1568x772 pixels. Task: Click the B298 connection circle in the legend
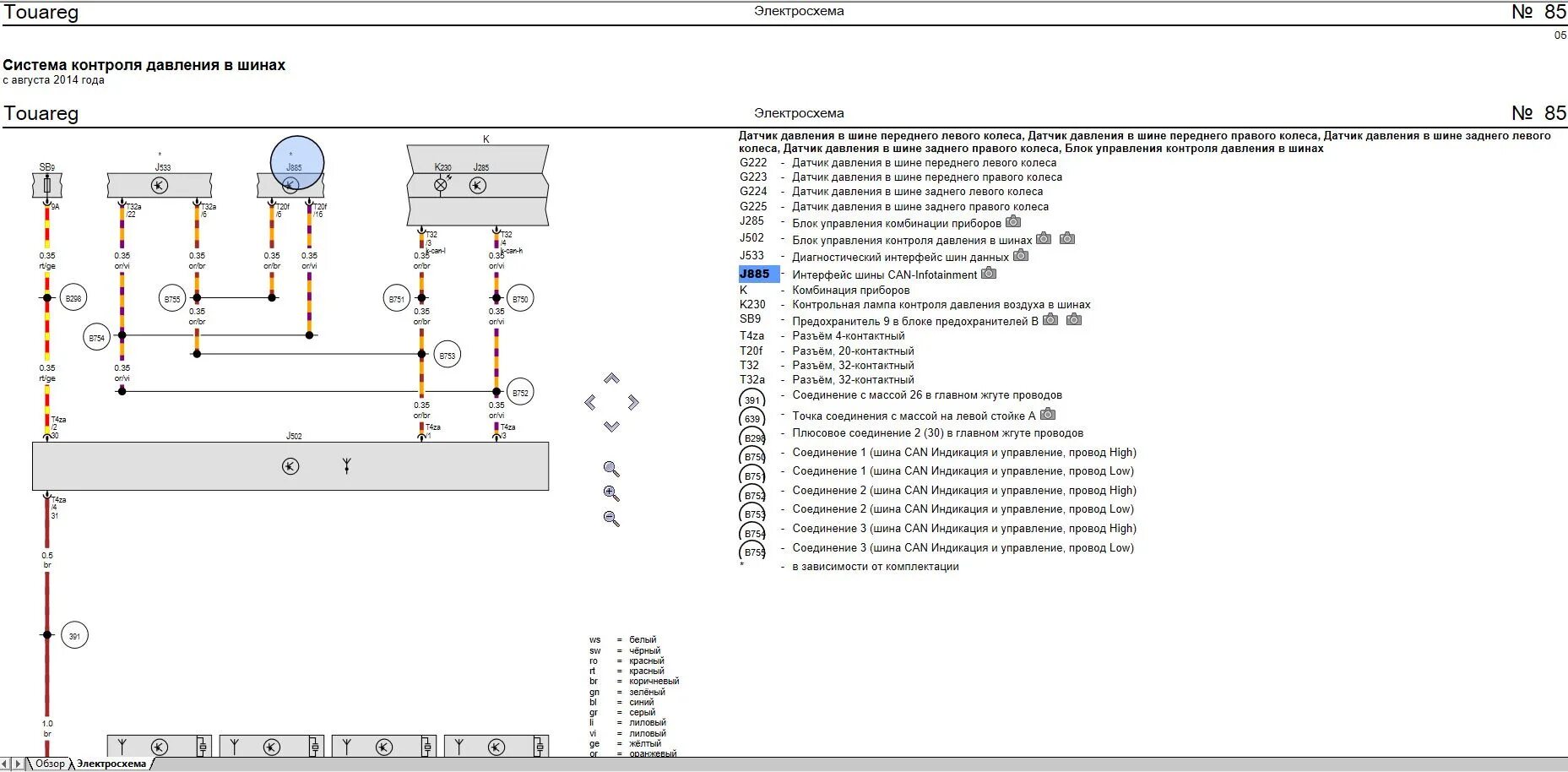point(752,438)
